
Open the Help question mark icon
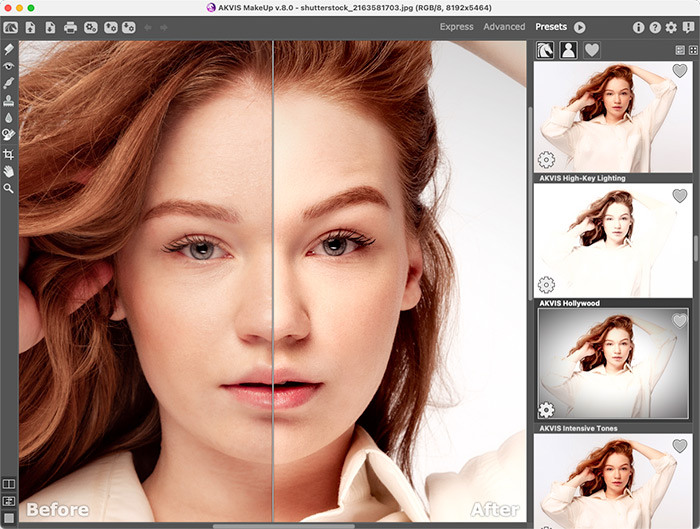coord(655,27)
